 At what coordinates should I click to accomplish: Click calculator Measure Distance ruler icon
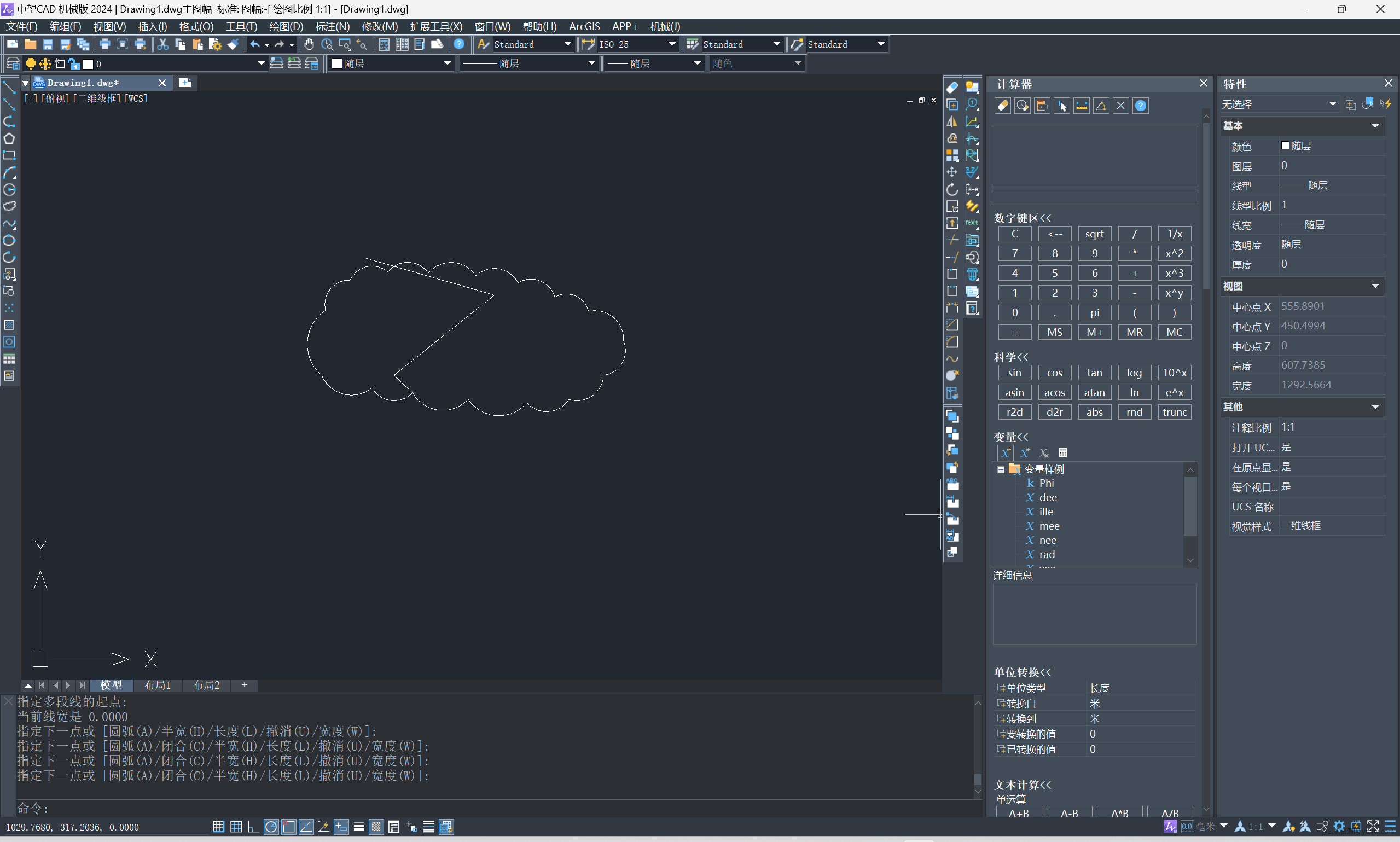tap(1081, 106)
